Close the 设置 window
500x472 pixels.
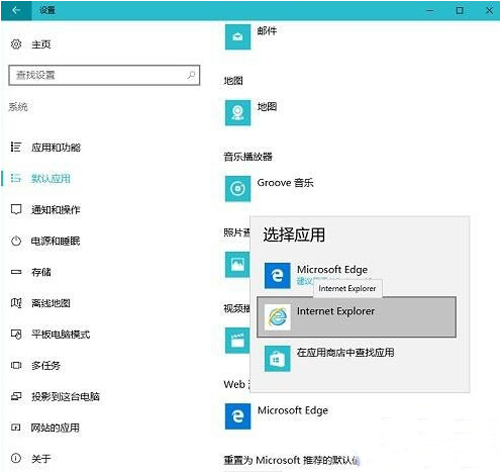pos(489,10)
